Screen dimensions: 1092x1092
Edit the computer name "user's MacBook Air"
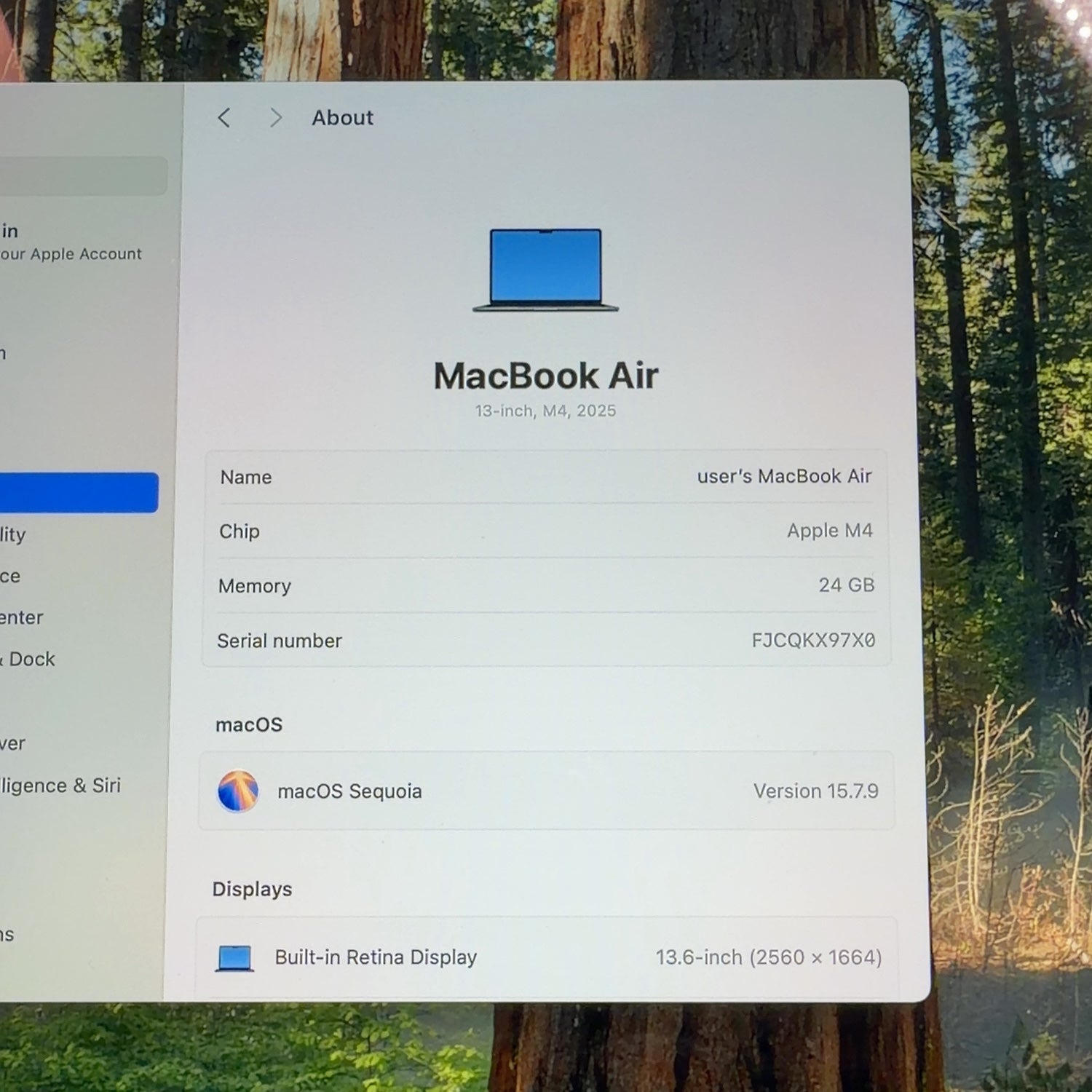click(784, 476)
